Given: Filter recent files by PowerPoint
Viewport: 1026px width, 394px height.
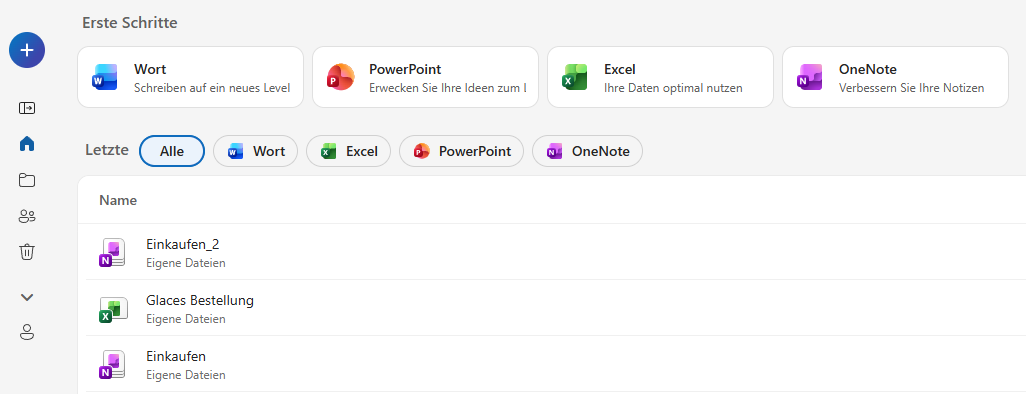Looking at the screenshot, I should point(462,151).
